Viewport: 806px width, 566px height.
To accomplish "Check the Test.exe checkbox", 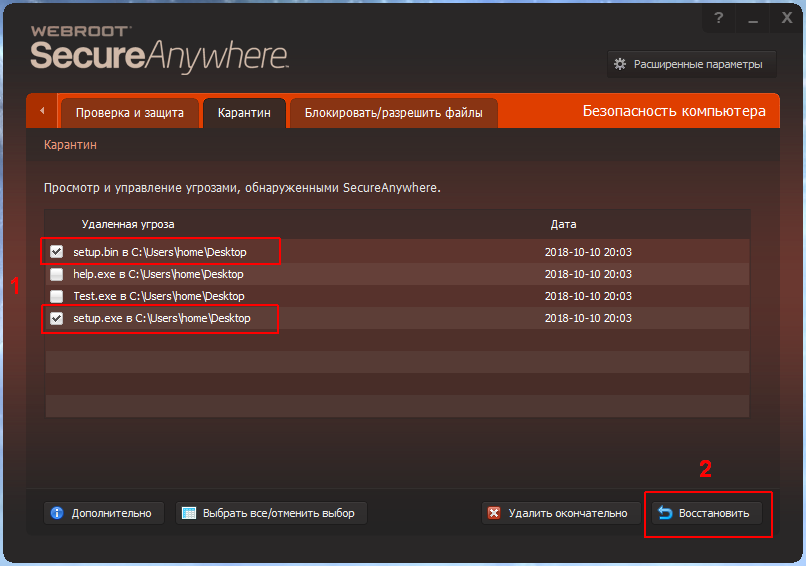I will tap(57, 296).
